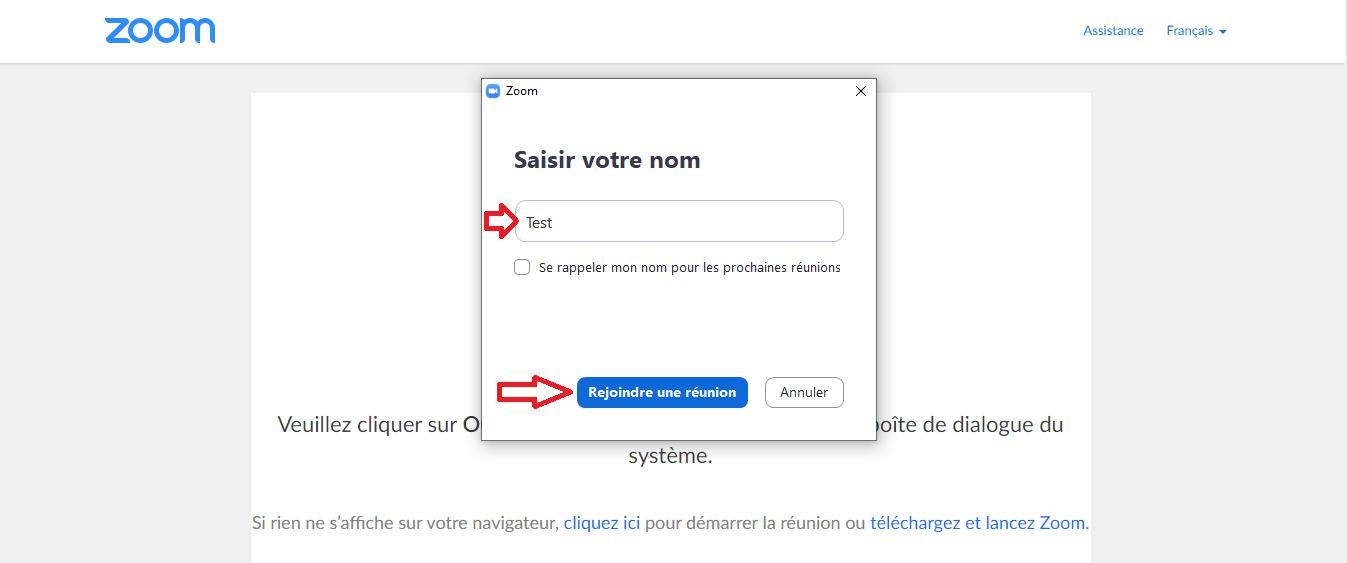Click the word 'système.' on the page
This screenshot has width=1347, height=563.
pos(670,457)
